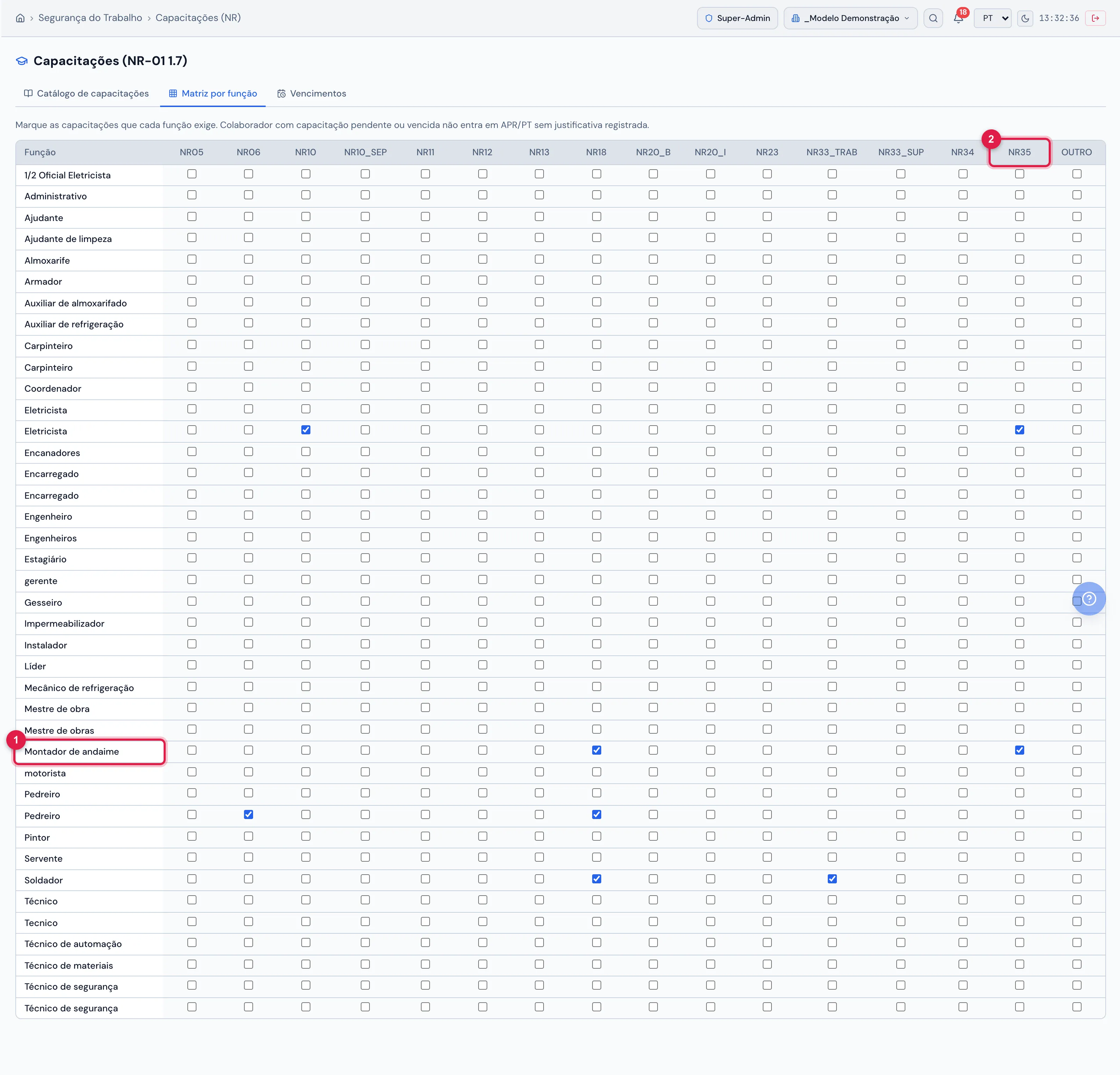Image resolution: width=1120 pixels, height=1075 pixels.
Task: Switch to Catálogo de capacitações tab
Action: [86, 93]
